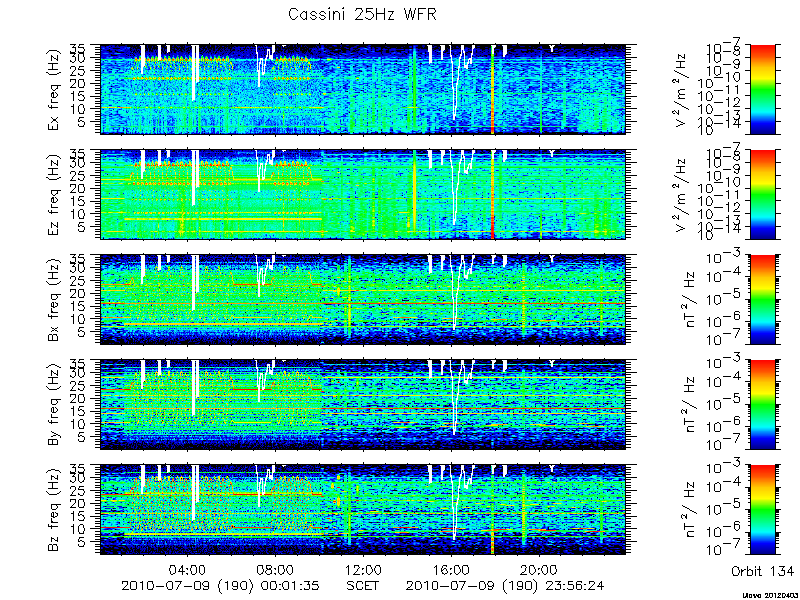Image resolution: width=800 pixels, height=600 pixels.
Task: Select the "Bz freq (Hz)" axis label
Action: [x=54, y=510]
